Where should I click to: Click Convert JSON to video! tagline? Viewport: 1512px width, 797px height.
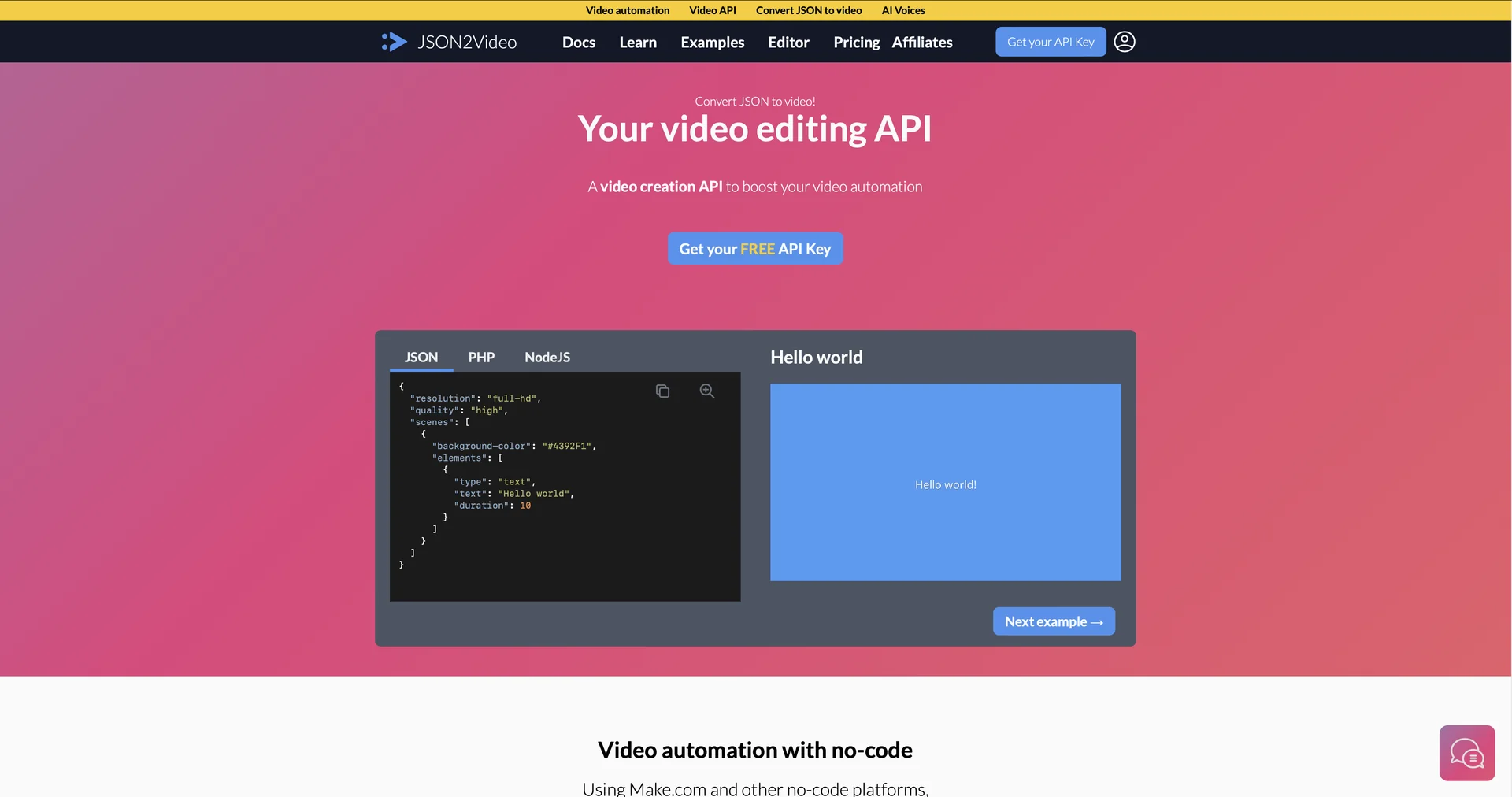tap(755, 102)
